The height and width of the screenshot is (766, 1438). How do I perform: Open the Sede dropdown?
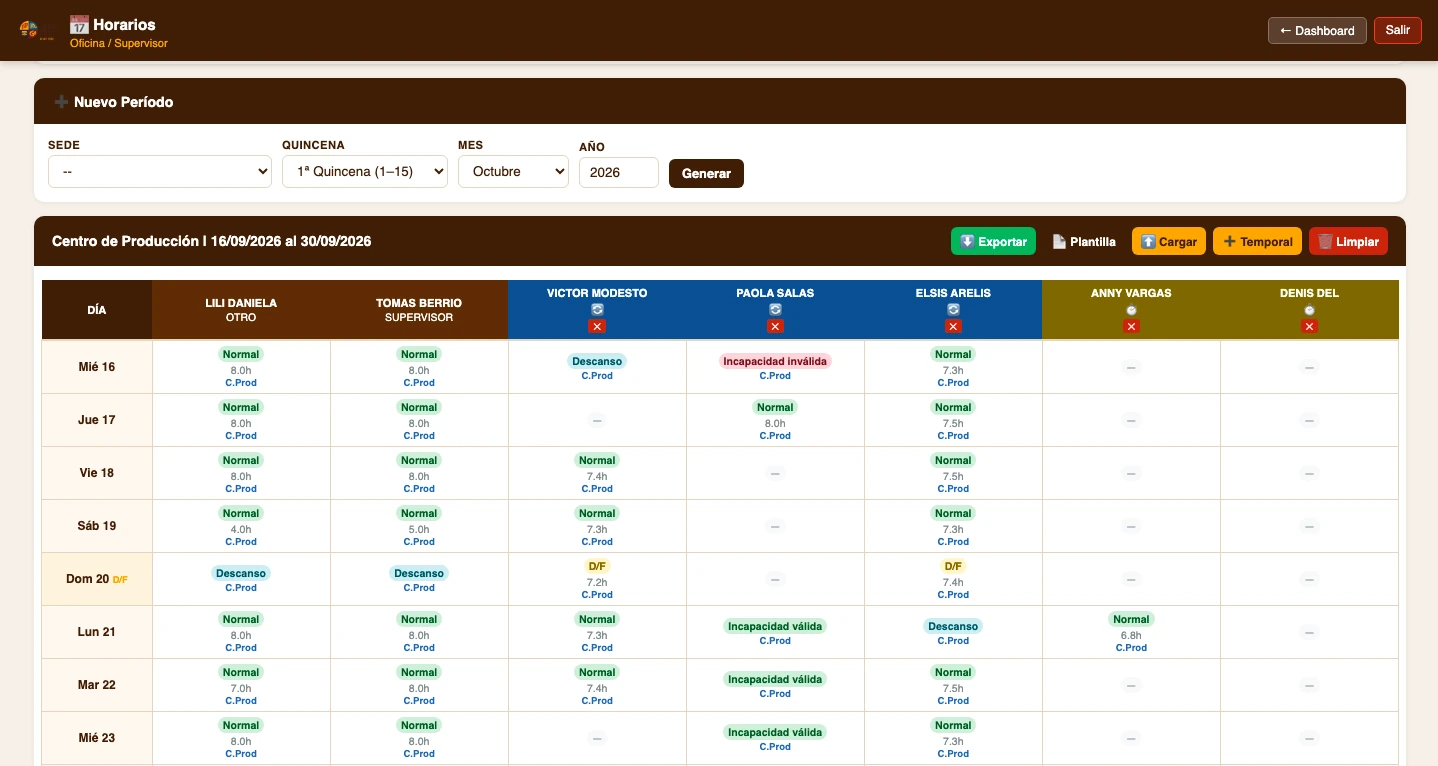pos(160,171)
